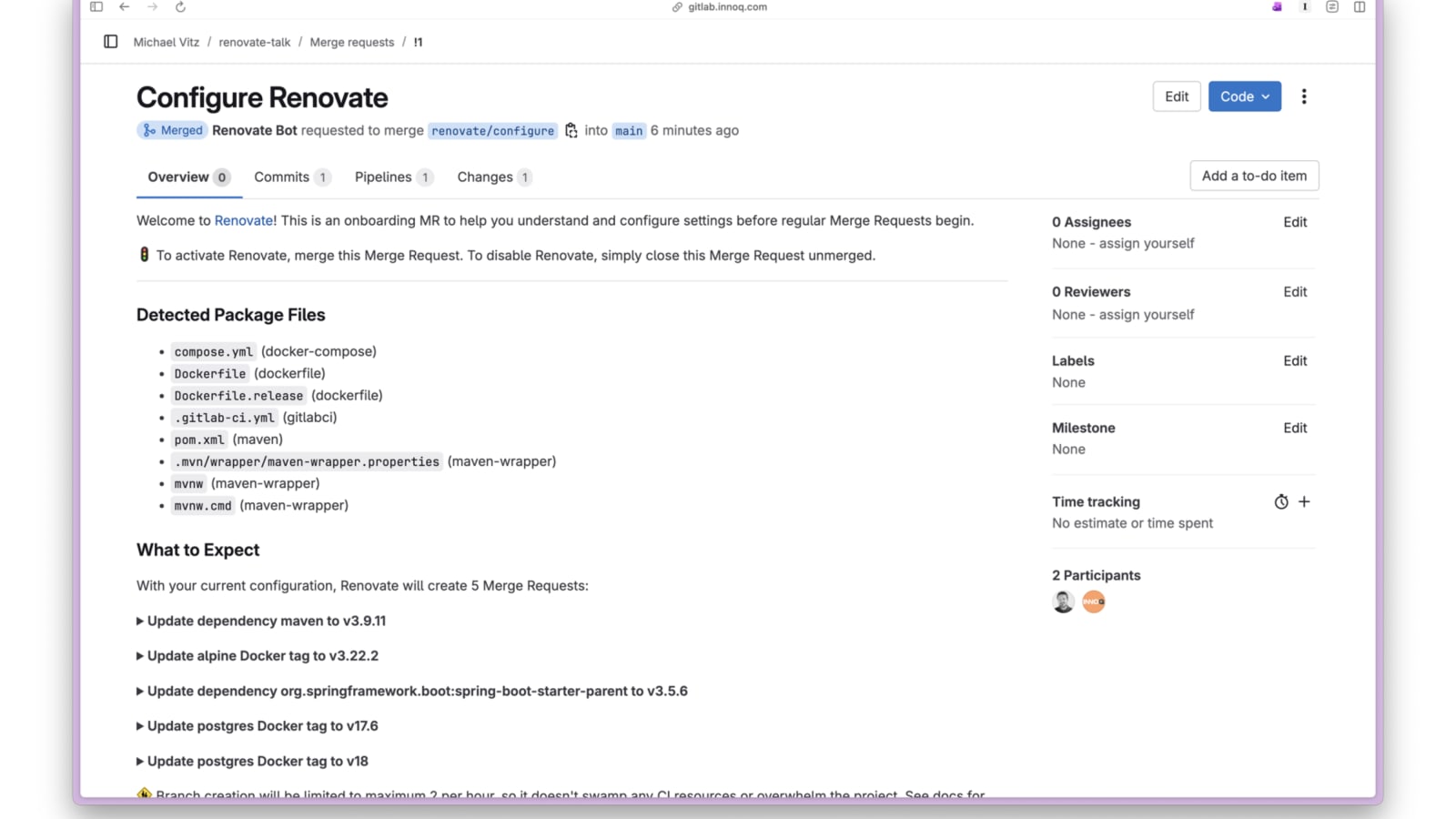
Task: Copy source branch name icon
Action: (571, 131)
